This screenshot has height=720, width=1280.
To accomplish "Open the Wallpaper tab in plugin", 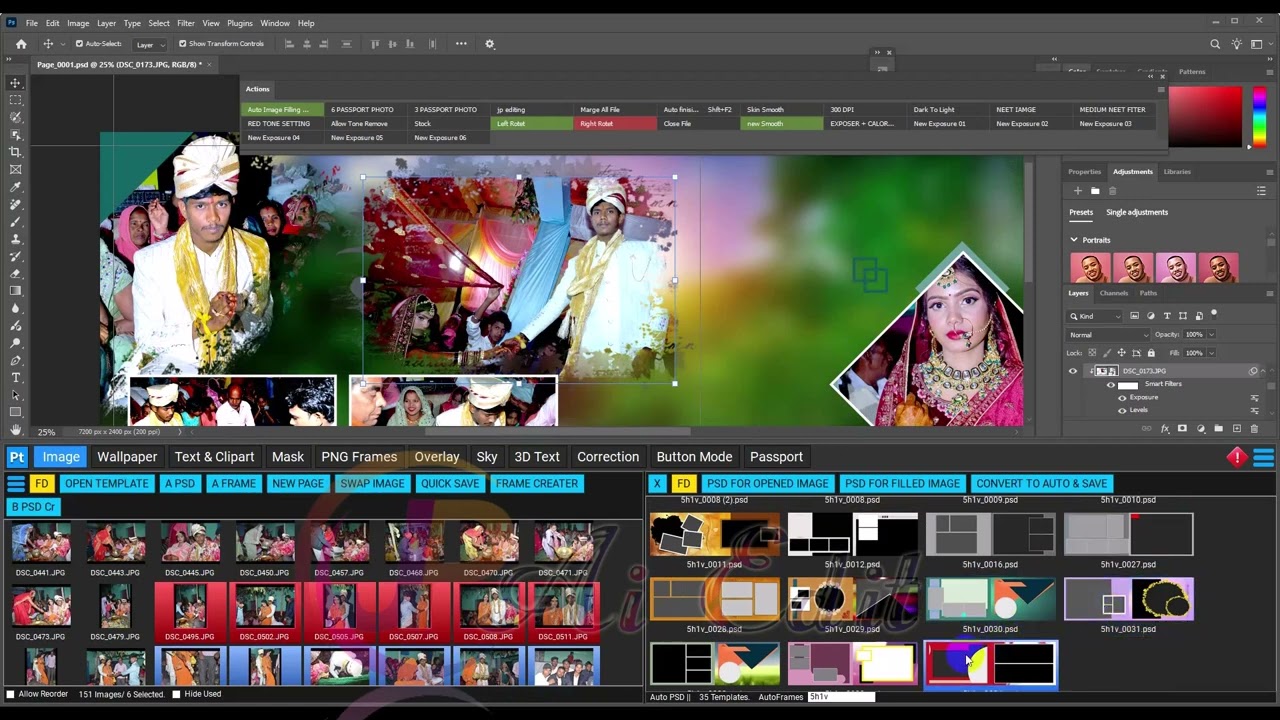I will (x=127, y=457).
